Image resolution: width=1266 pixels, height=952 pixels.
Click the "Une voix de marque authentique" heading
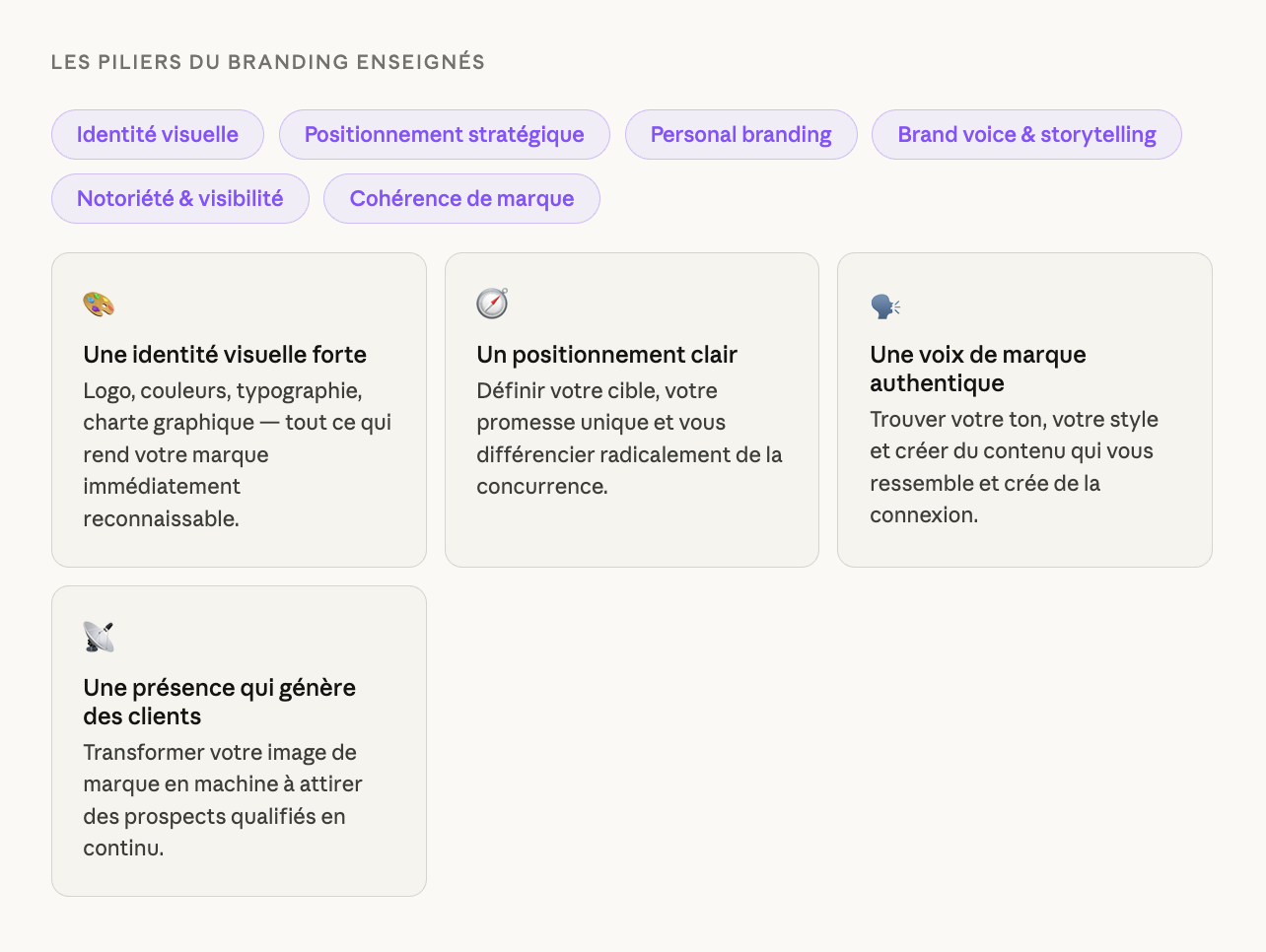coord(977,369)
